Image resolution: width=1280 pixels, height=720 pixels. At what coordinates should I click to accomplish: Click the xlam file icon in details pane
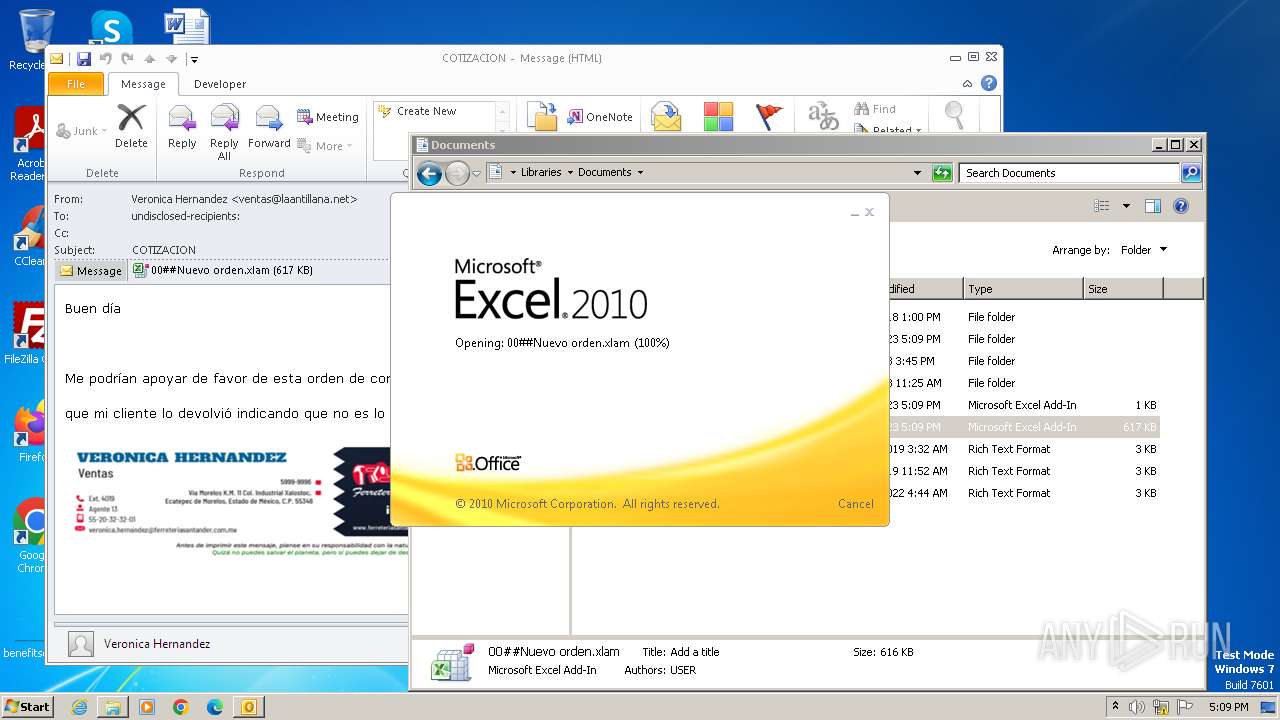click(452, 662)
